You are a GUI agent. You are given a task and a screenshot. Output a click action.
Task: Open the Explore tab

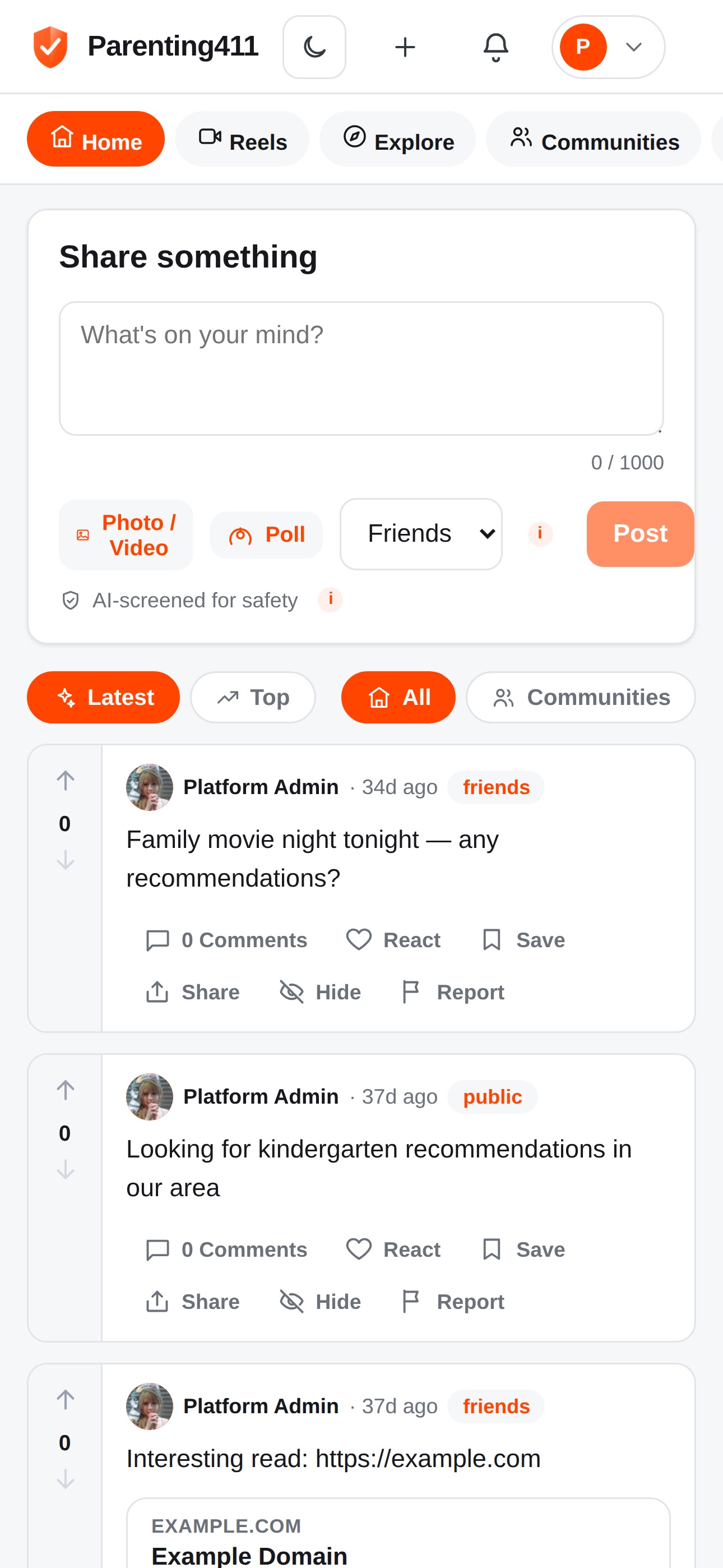click(x=397, y=140)
